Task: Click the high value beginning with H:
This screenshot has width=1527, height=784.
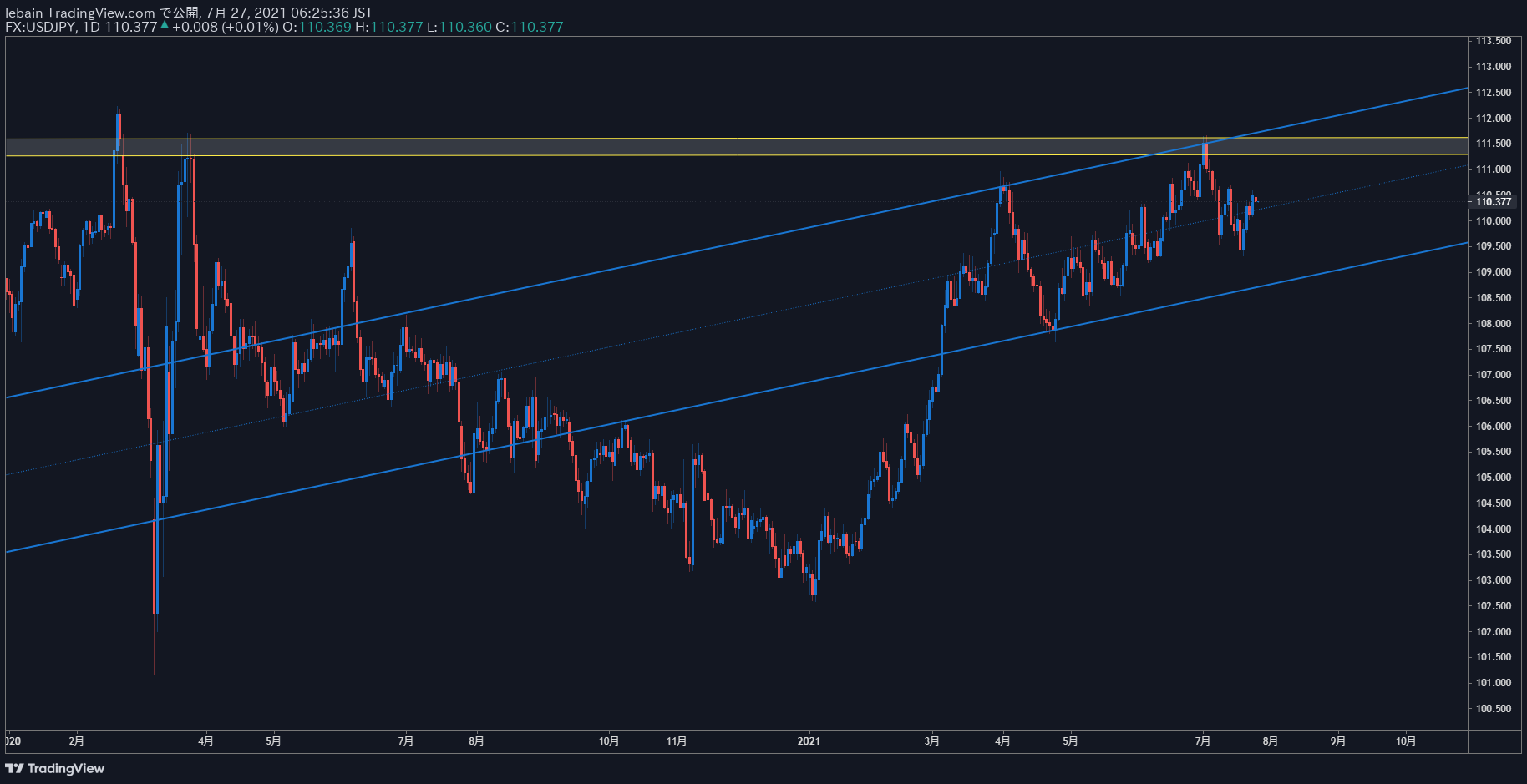Action: 389,27
